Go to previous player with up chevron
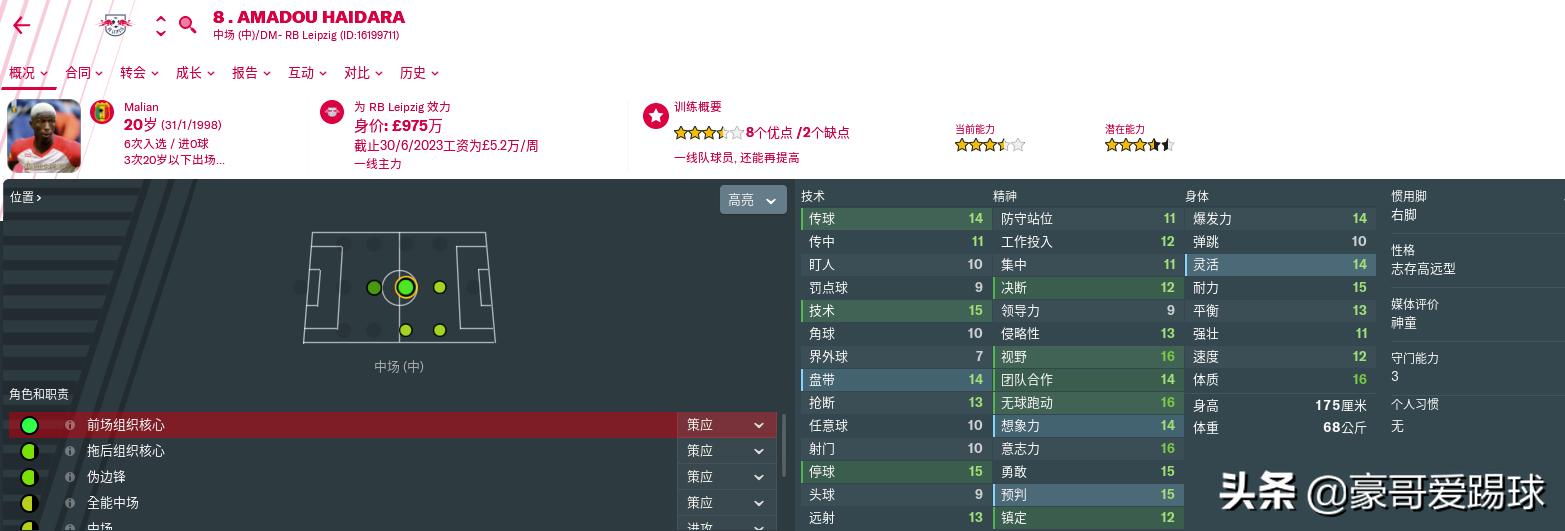 point(161,19)
